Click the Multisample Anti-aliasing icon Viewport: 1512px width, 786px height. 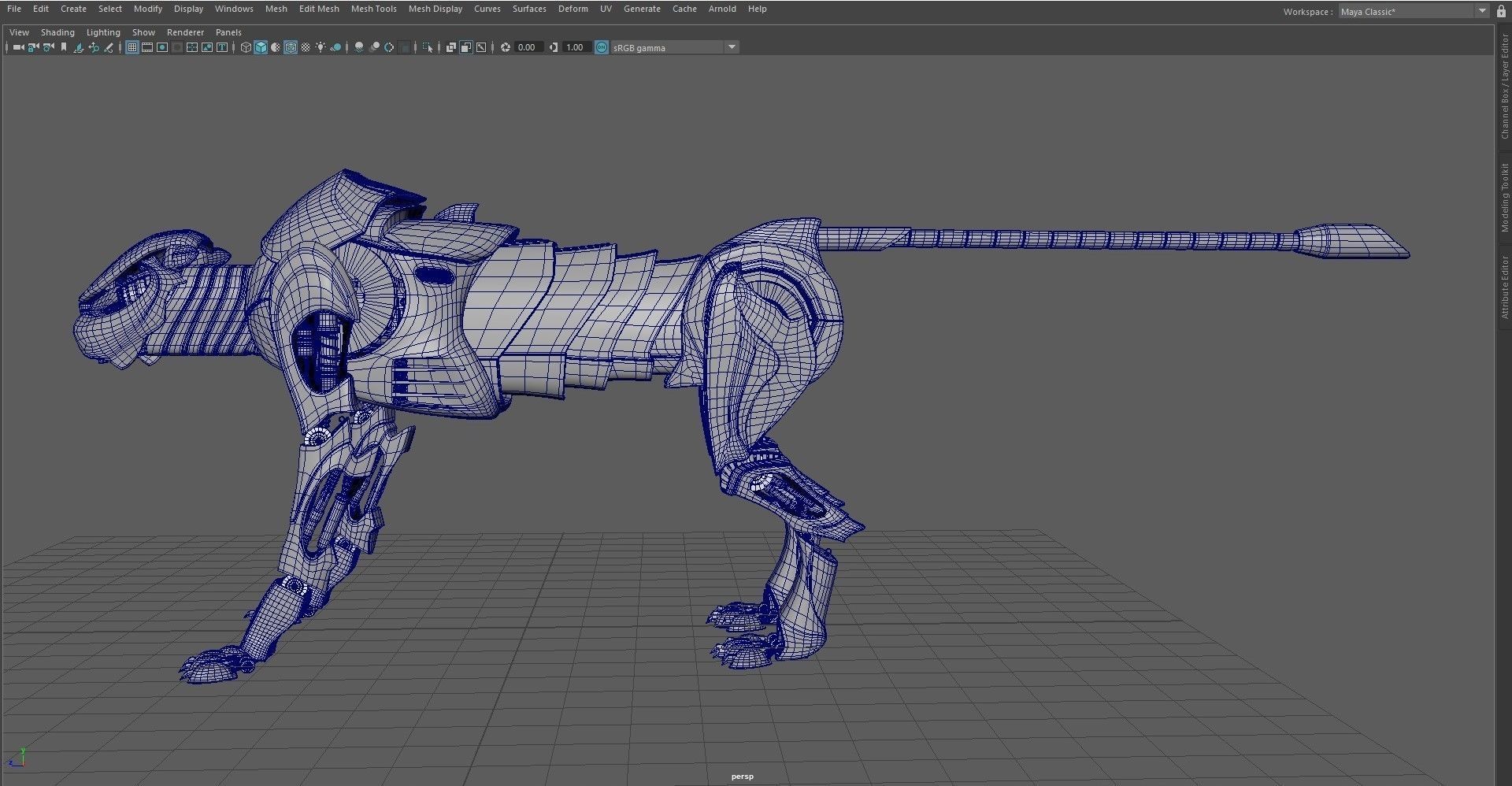tap(389, 47)
